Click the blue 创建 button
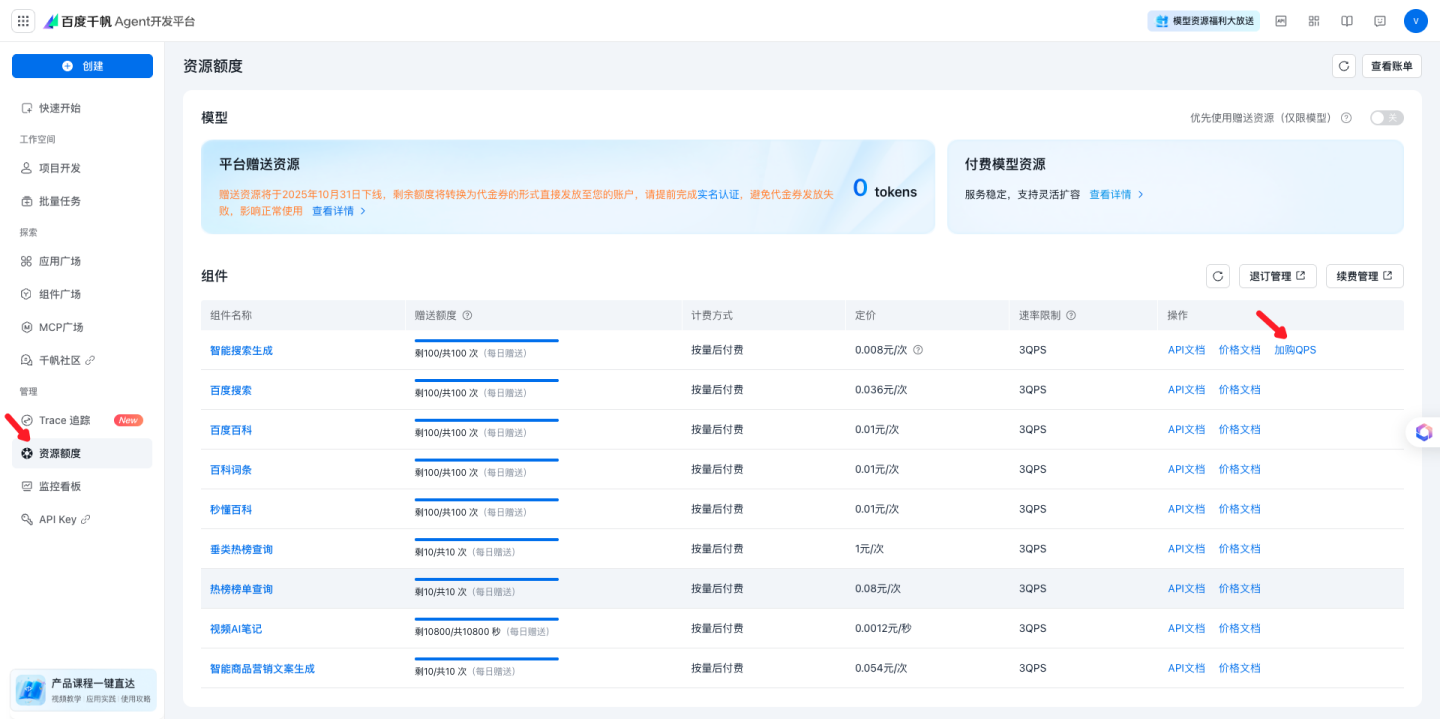 click(x=82, y=66)
